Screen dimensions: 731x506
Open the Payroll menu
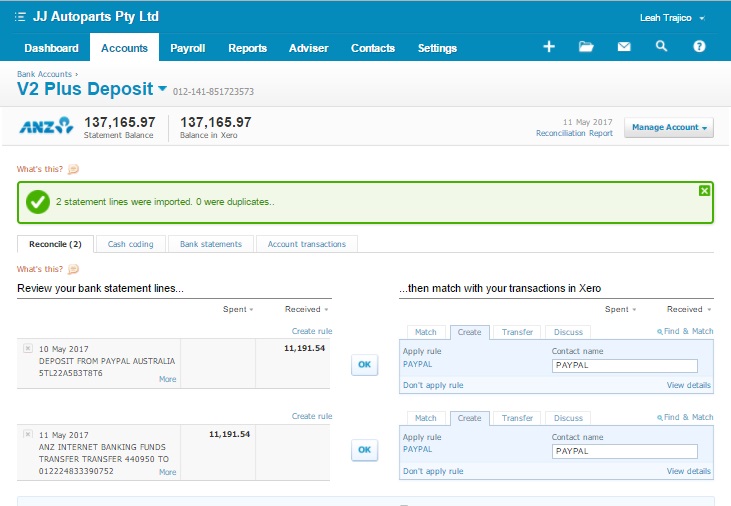[x=187, y=48]
